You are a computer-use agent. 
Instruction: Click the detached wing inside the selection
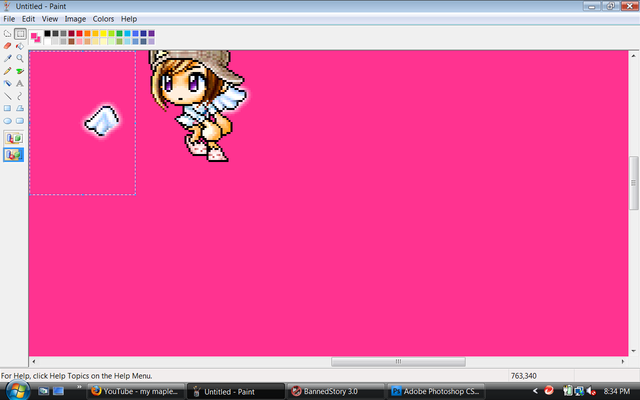coord(102,121)
